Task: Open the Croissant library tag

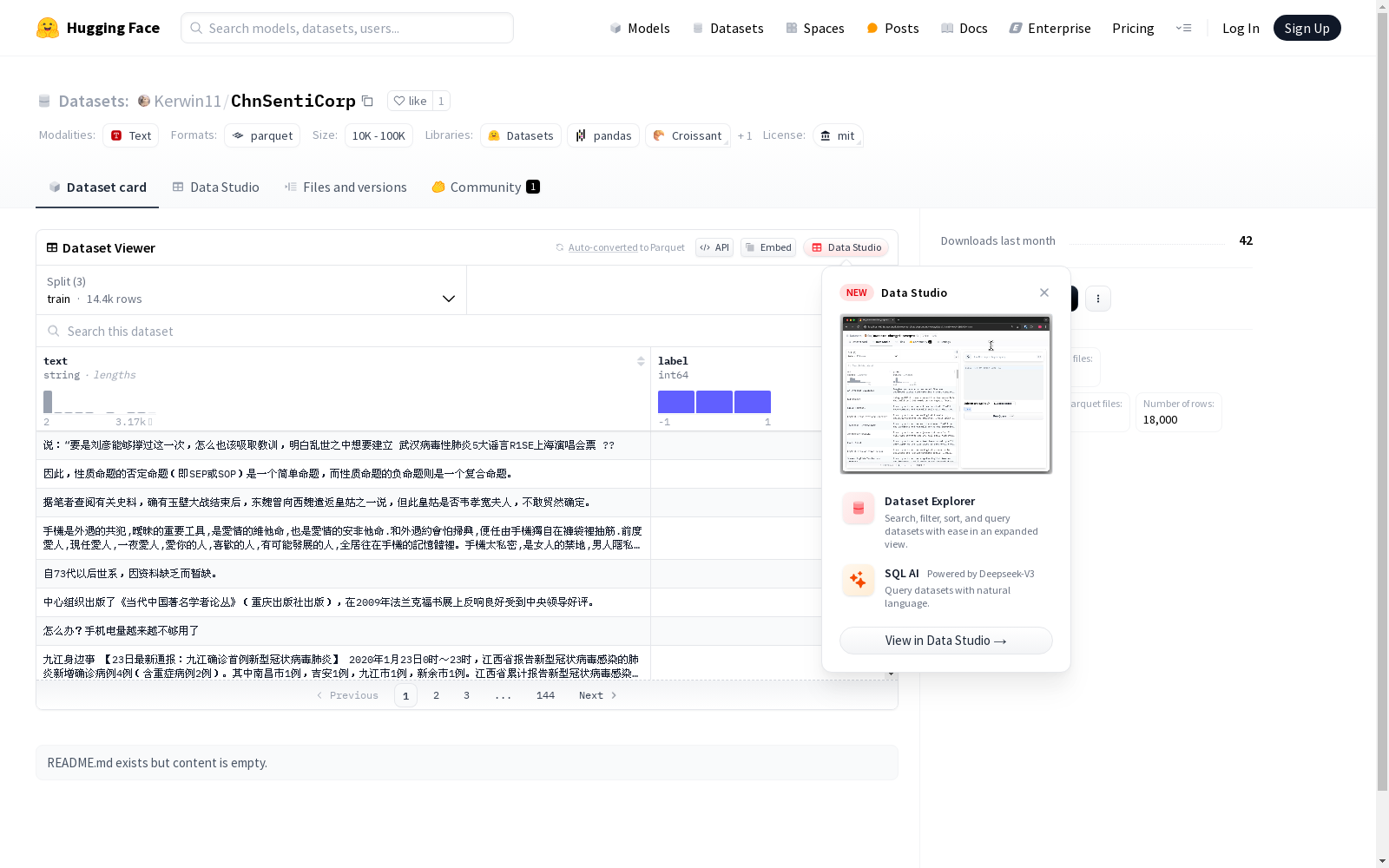Action: tap(688, 135)
